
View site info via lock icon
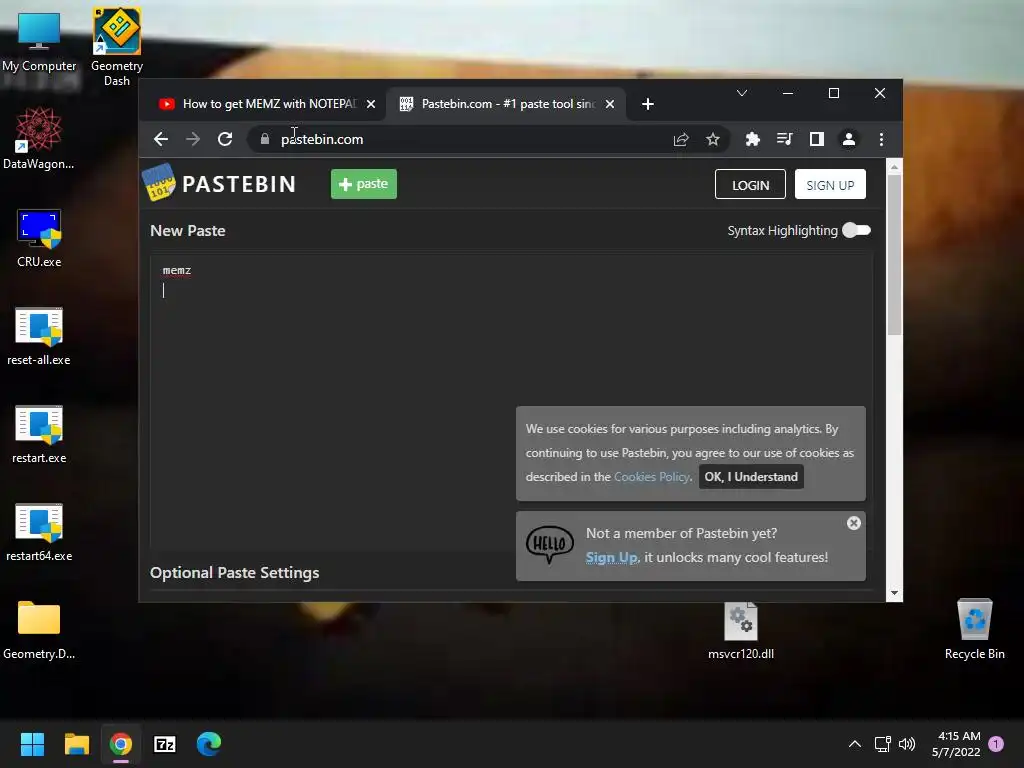tap(264, 139)
